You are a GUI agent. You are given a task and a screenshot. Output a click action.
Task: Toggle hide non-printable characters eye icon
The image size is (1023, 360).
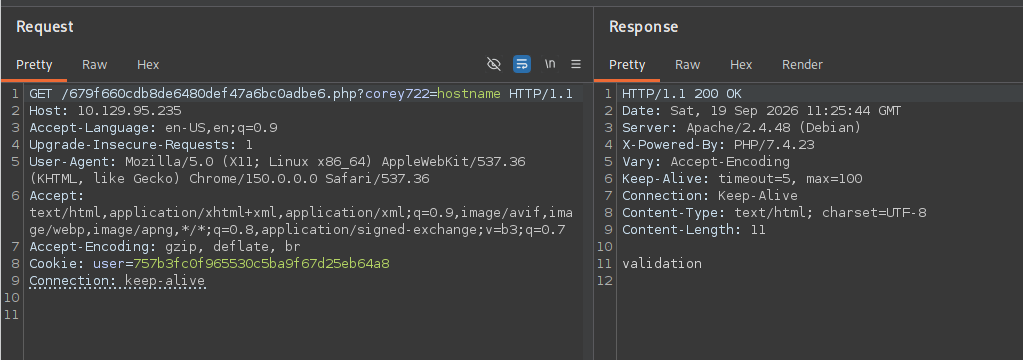pos(494,64)
